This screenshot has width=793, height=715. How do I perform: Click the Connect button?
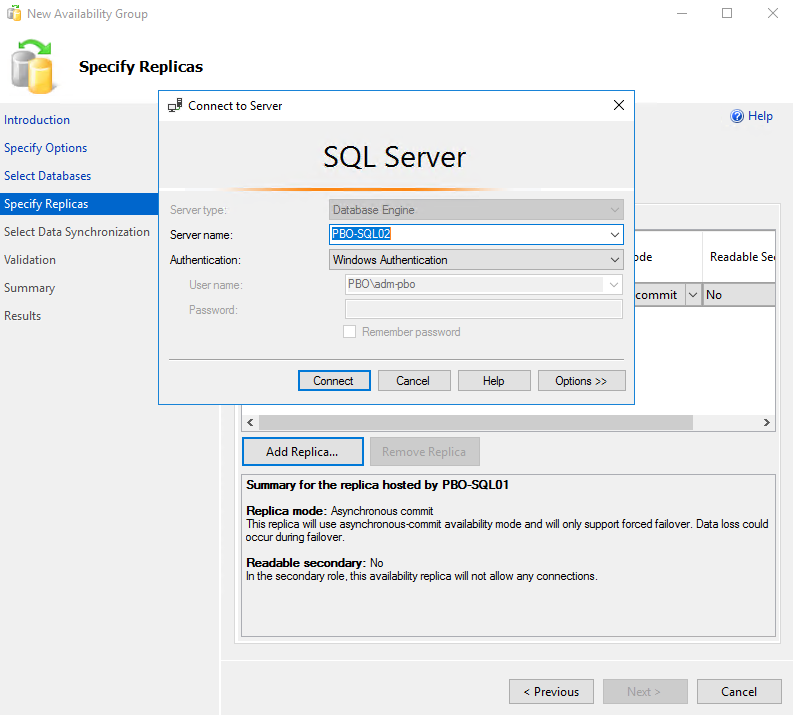[x=334, y=381]
